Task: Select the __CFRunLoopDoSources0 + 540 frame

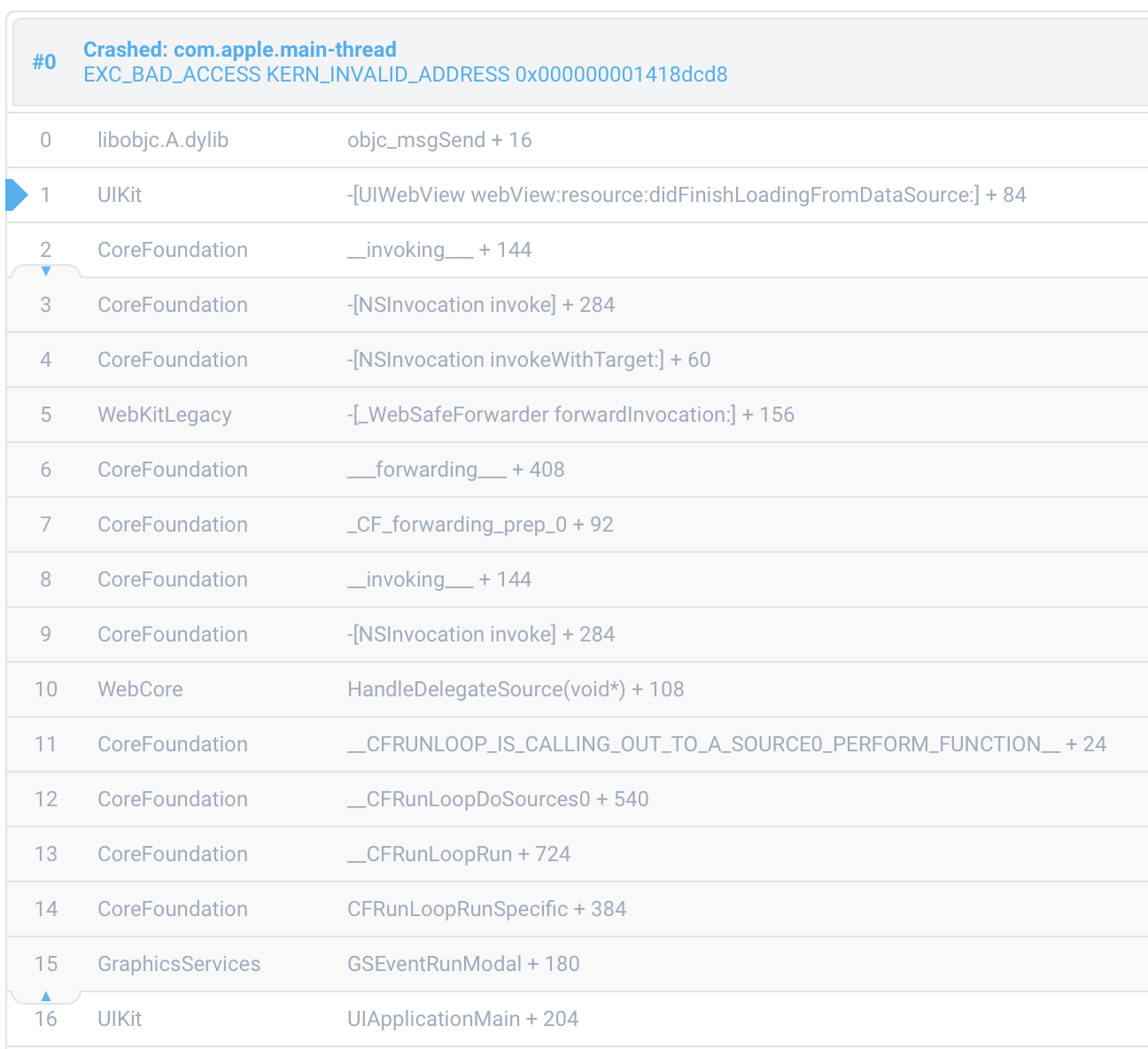Action: pos(497,799)
